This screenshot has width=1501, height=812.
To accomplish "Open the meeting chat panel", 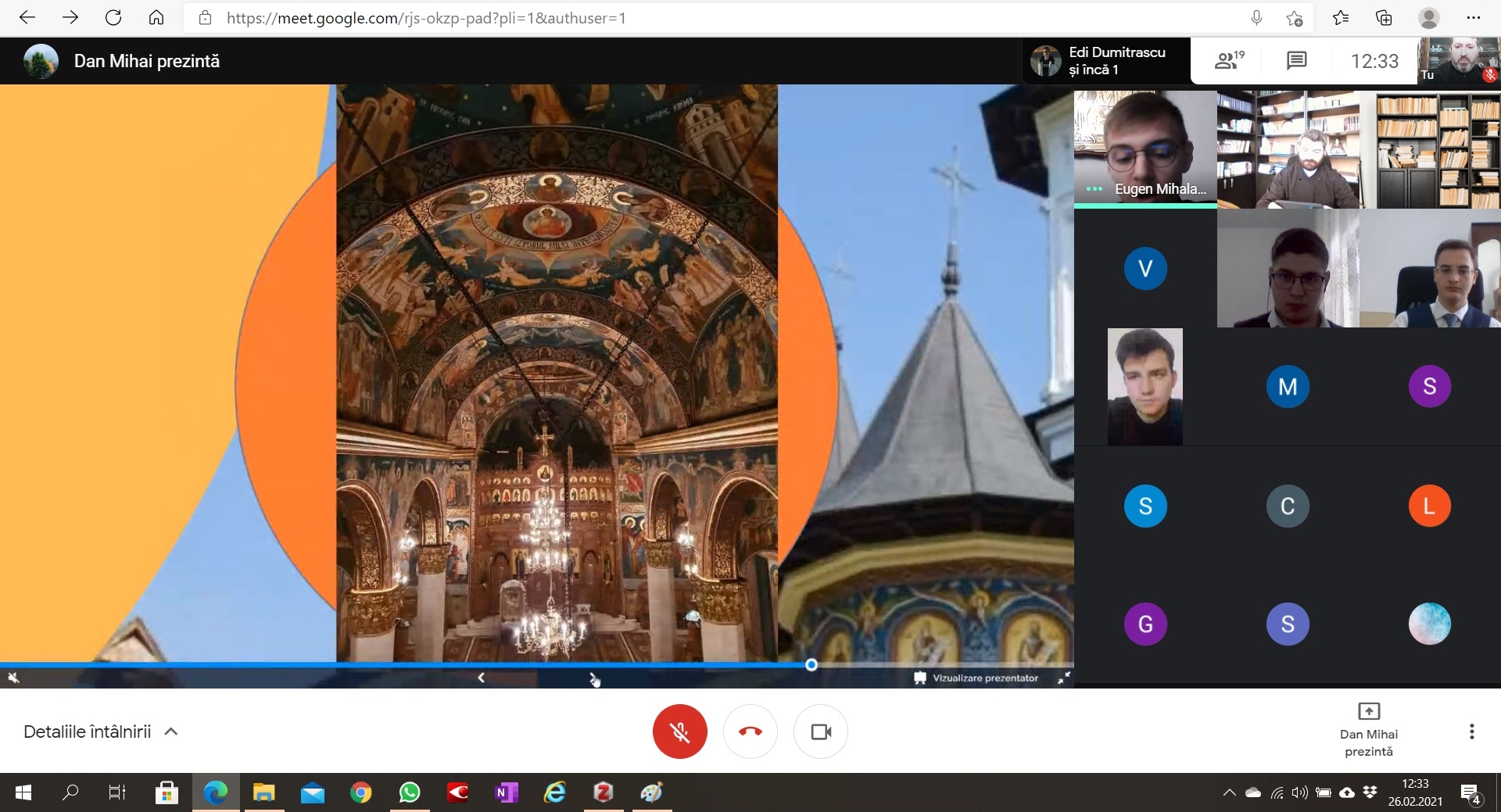I will click(1296, 61).
